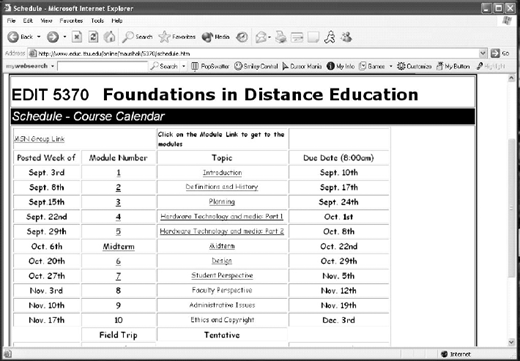Click module number 1 link

coord(118,173)
